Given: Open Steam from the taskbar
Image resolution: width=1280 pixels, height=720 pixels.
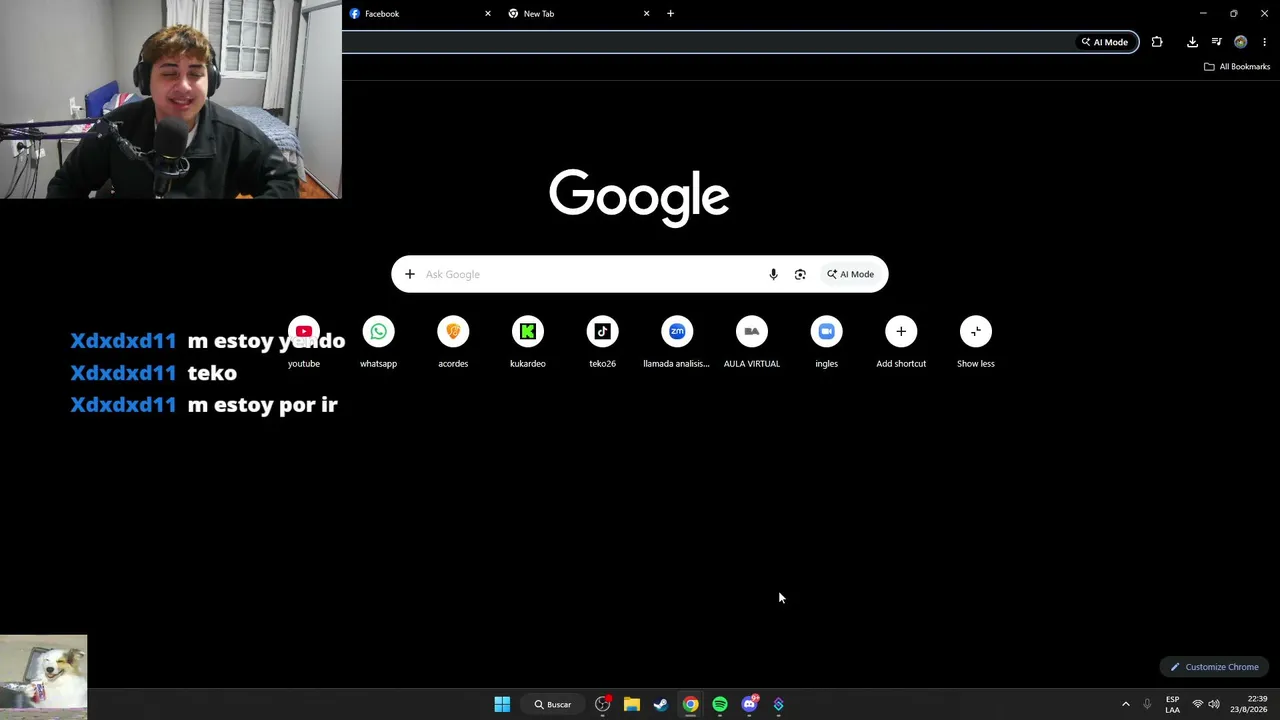Looking at the screenshot, I should pos(661,704).
